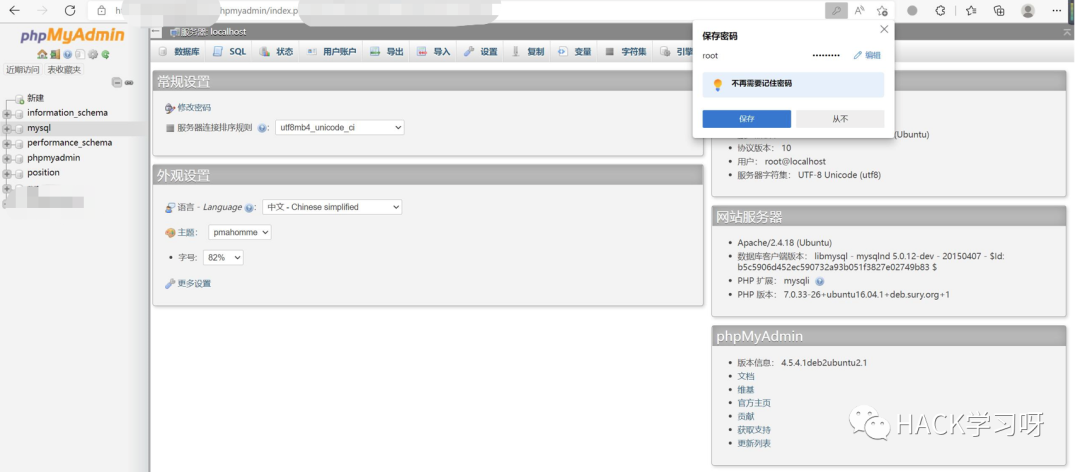Viewport: 1080px width, 472px height.
Task: Switch to the 导出 (Export) tab
Action: [x=386, y=52]
